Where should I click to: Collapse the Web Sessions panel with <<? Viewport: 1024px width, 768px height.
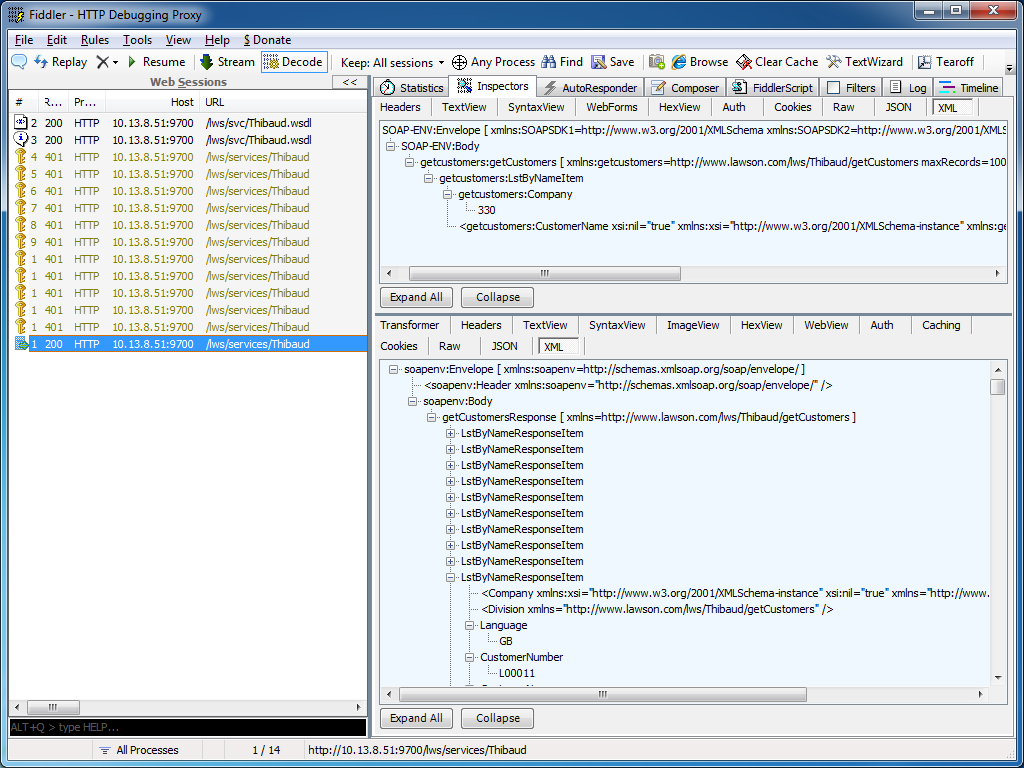(350, 82)
